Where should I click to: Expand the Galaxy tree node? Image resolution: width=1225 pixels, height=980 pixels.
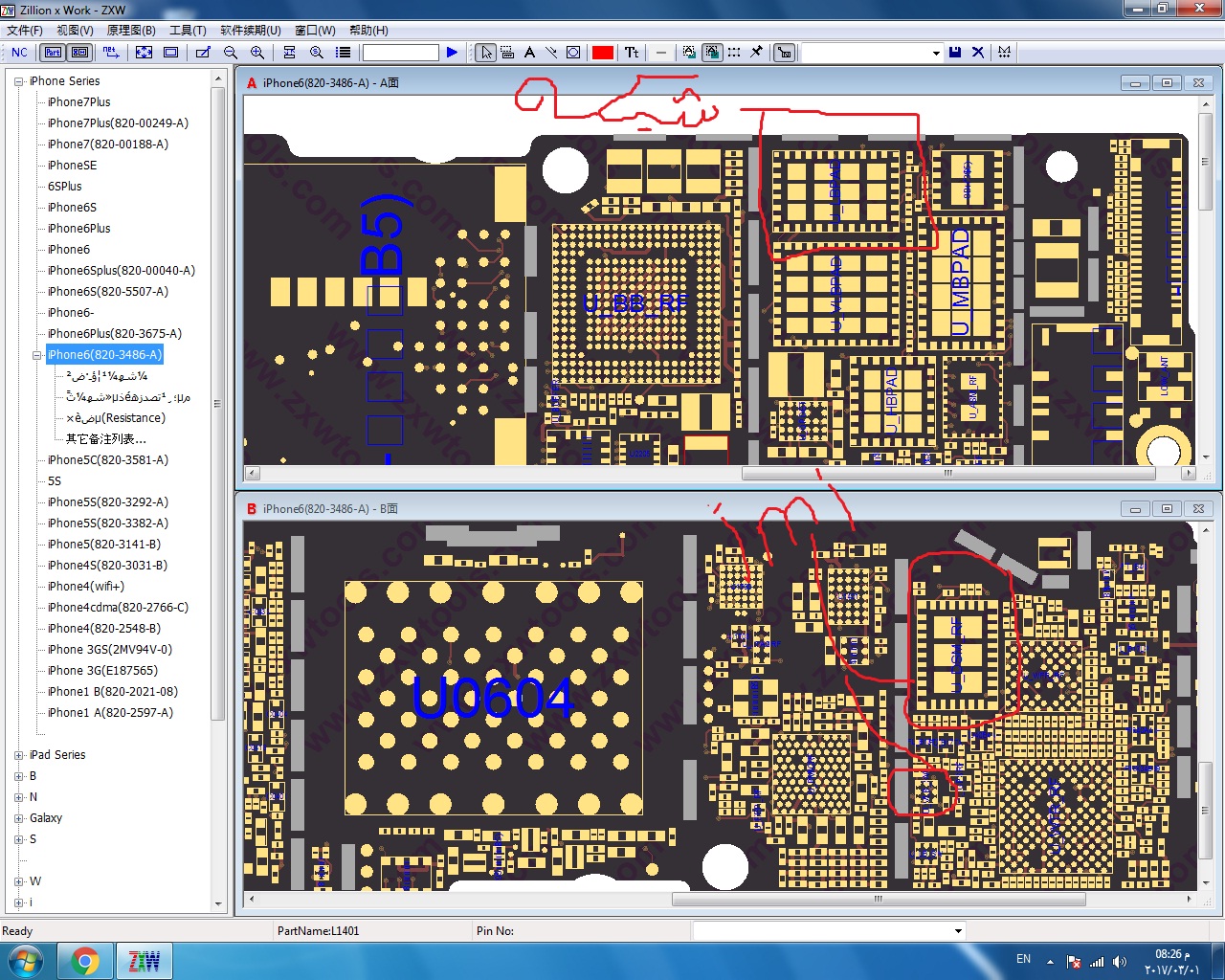[18, 818]
